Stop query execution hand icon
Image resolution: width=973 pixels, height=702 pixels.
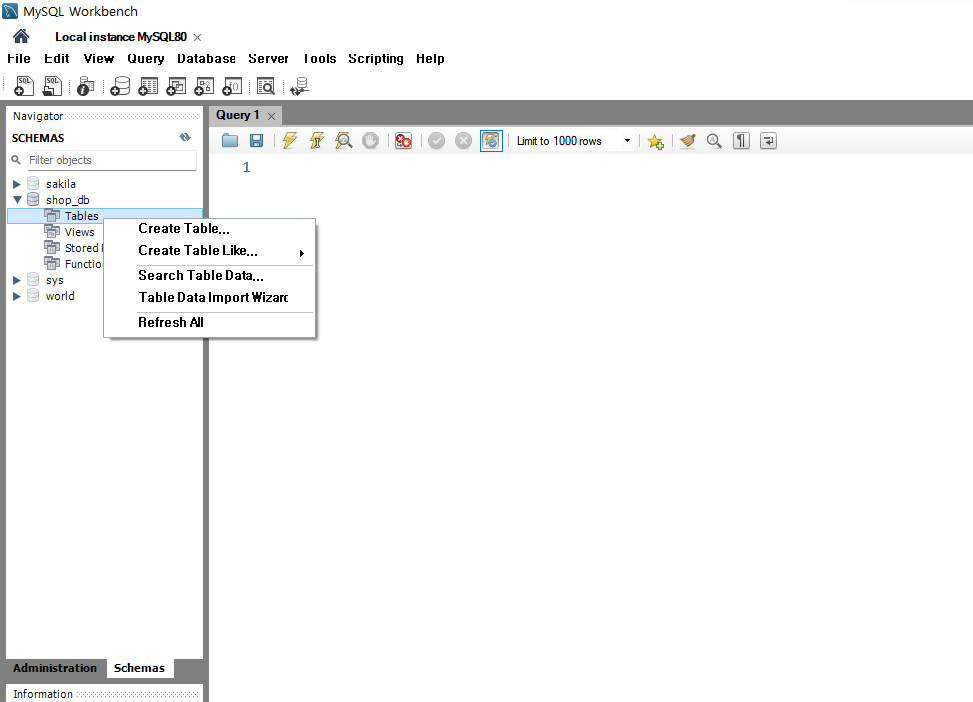pos(370,141)
